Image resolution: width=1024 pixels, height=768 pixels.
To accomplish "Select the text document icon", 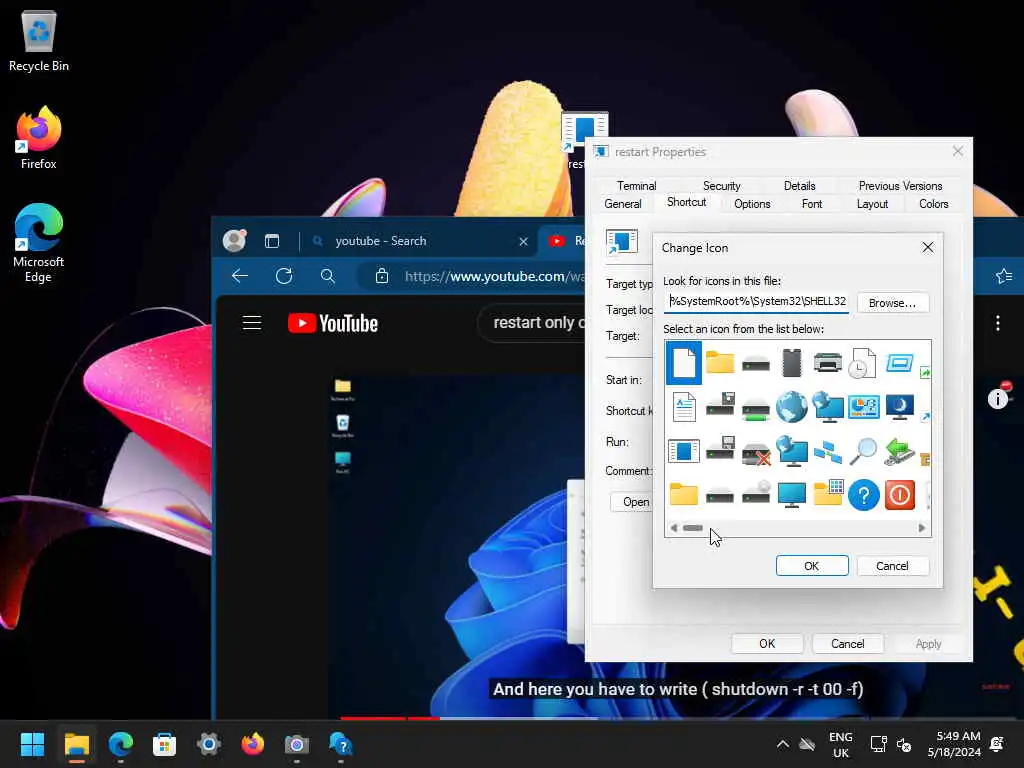I will point(684,407).
